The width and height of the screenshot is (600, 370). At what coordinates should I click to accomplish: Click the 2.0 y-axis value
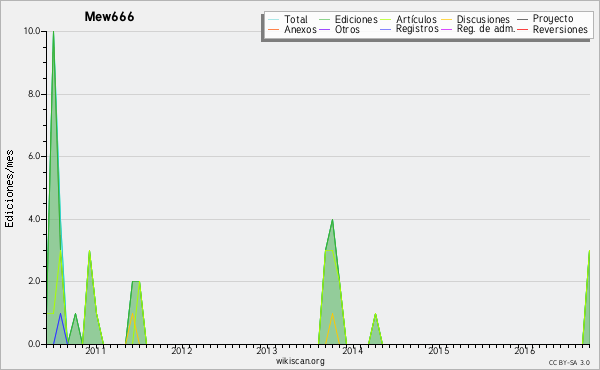(x=34, y=281)
